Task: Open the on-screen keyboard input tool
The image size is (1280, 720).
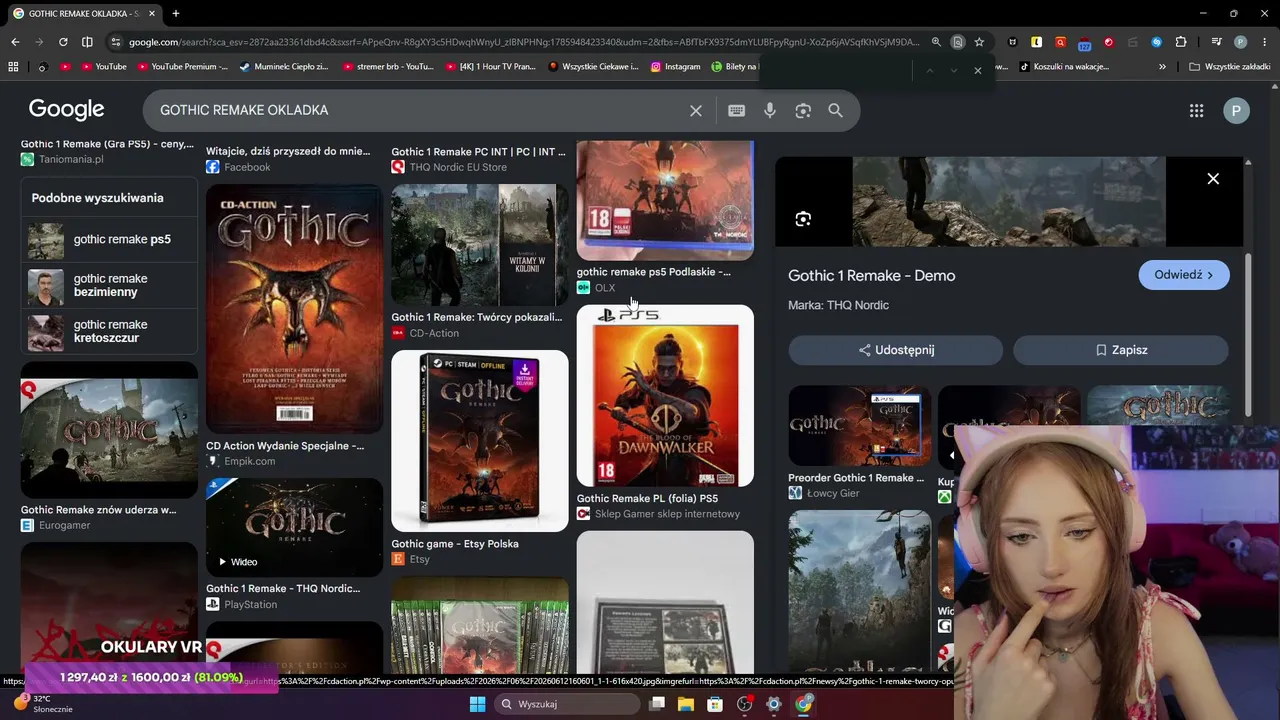Action: coord(737,110)
